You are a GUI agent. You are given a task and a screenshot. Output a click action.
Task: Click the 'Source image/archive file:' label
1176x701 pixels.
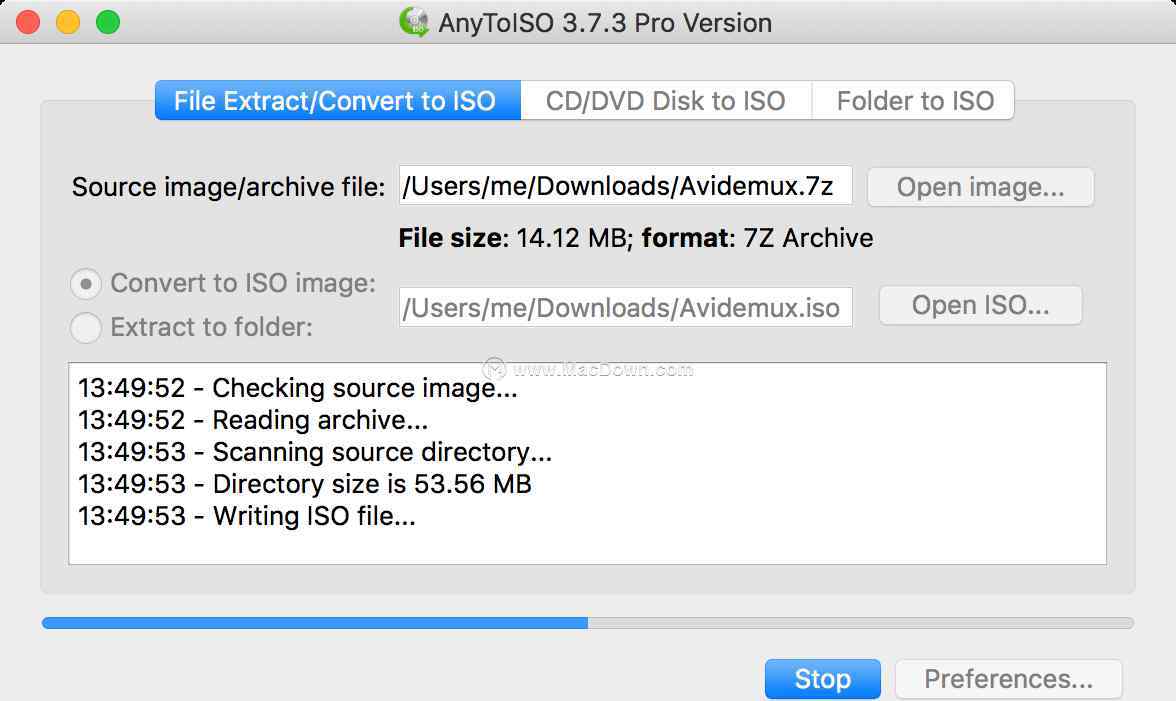228,187
